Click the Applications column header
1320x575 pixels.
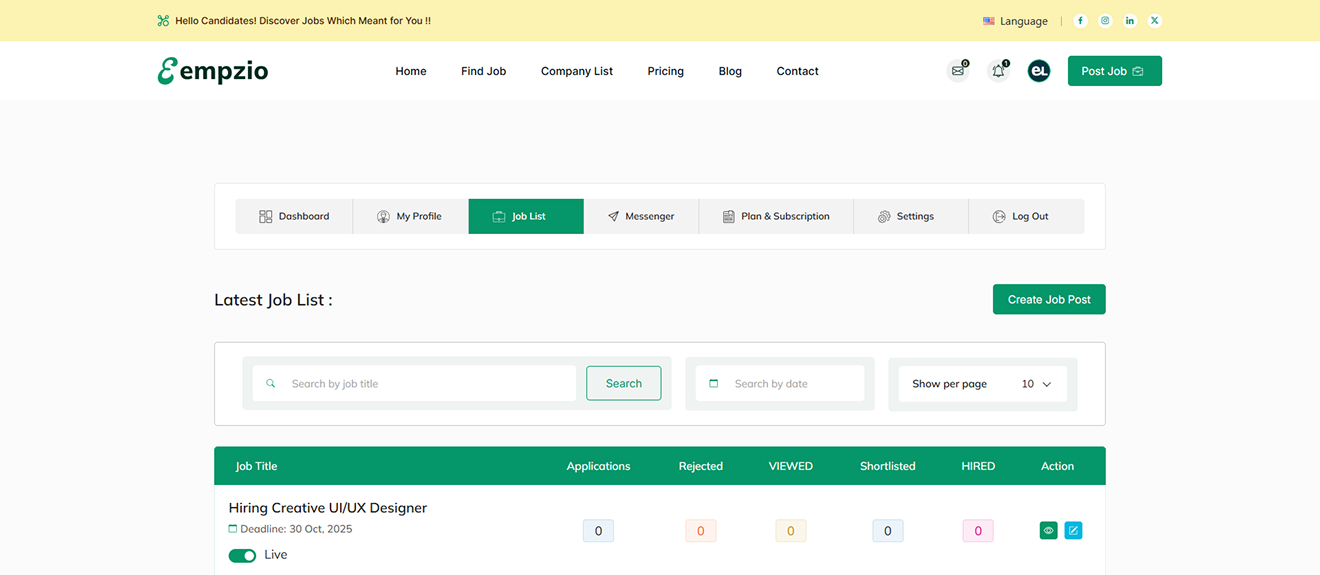point(598,466)
